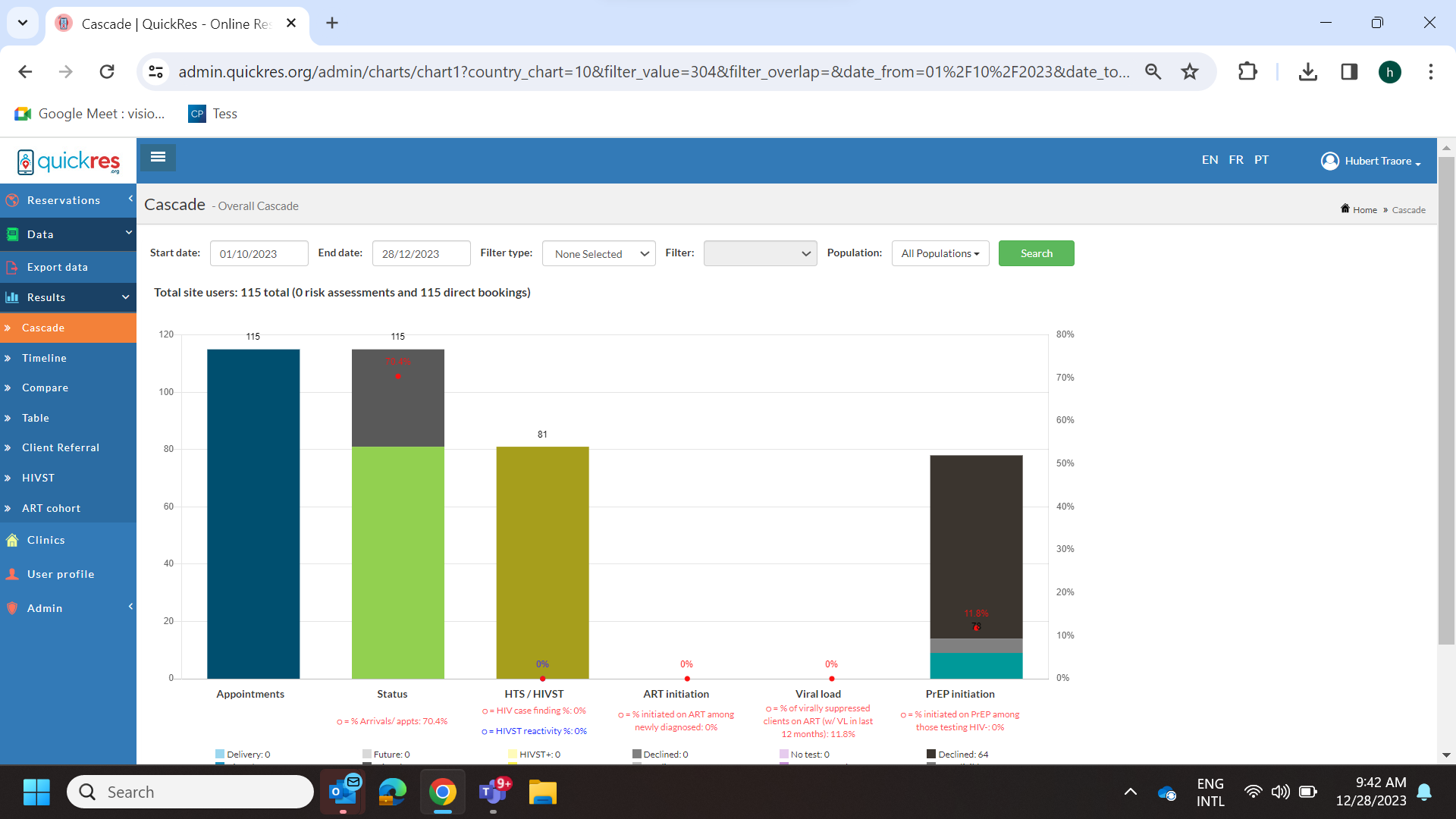
Task: Expand the Hubert Traore user menu
Action: pos(1371,161)
